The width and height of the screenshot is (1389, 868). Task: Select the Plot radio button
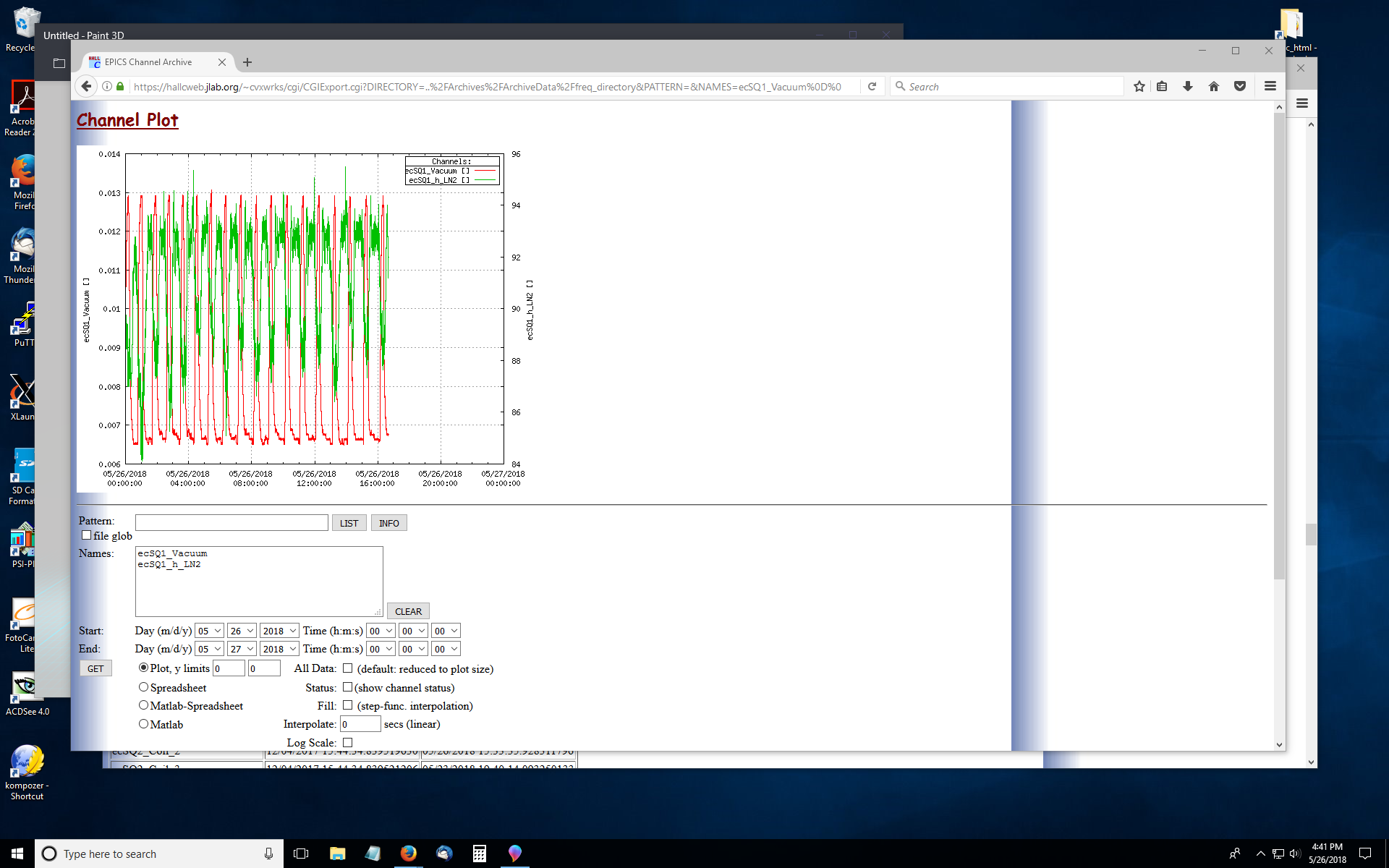tap(143, 668)
